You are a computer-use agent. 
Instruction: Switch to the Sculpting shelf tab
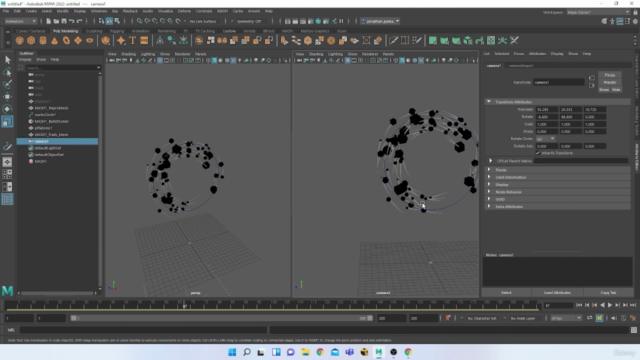tap(94, 31)
